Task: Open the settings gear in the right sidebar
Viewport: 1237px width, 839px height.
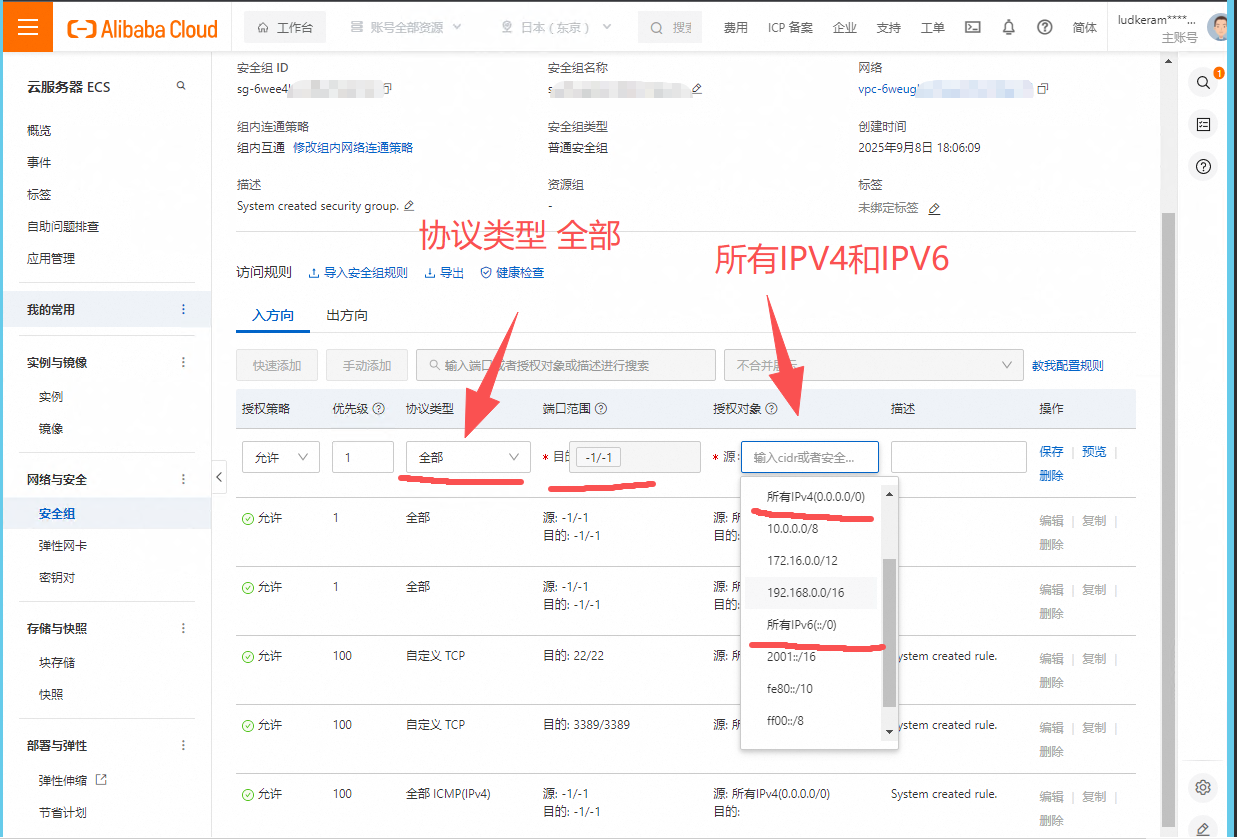Action: tap(1203, 787)
